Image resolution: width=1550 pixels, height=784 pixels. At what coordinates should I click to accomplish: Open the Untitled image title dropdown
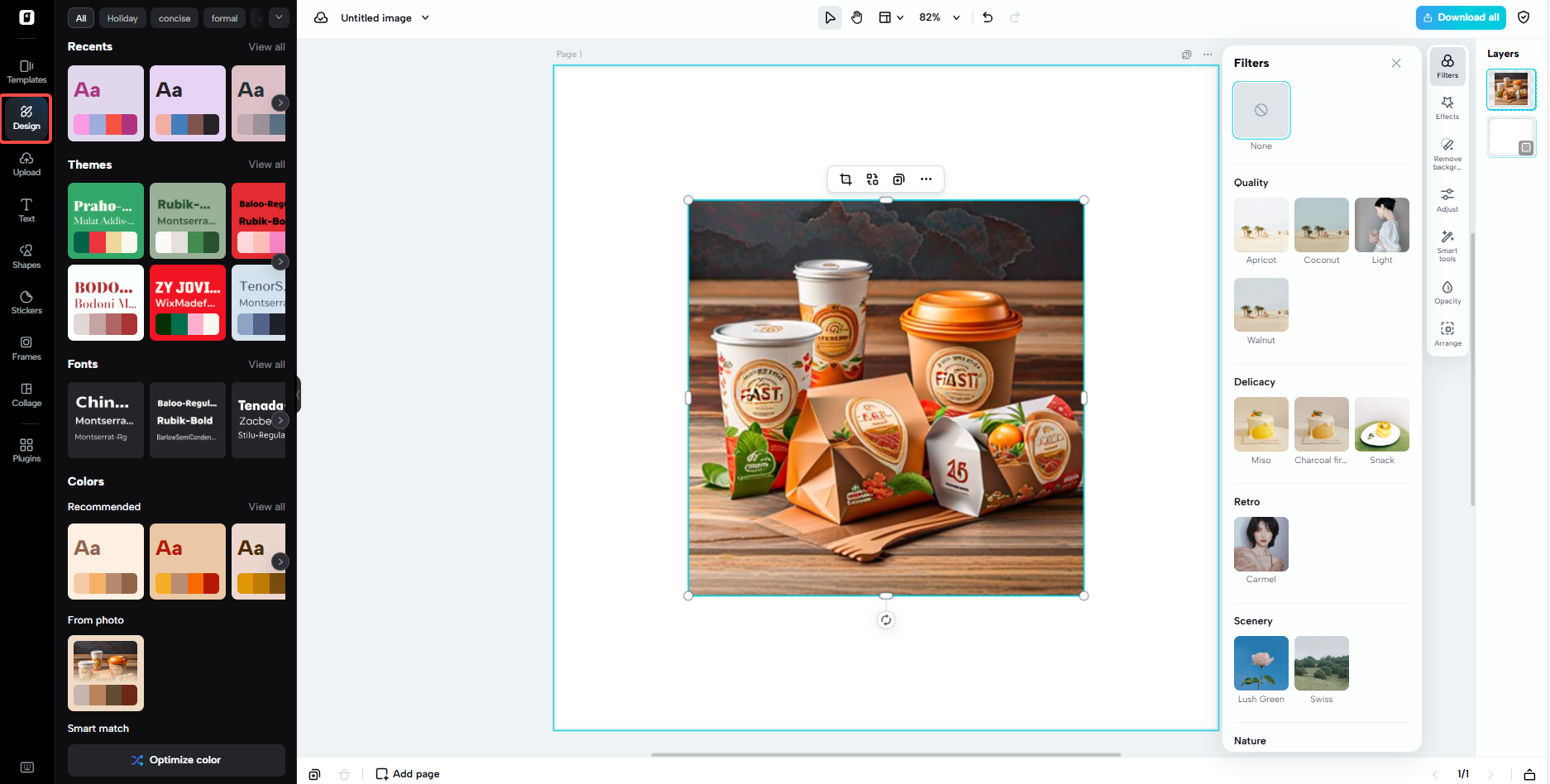pyautogui.click(x=425, y=17)
